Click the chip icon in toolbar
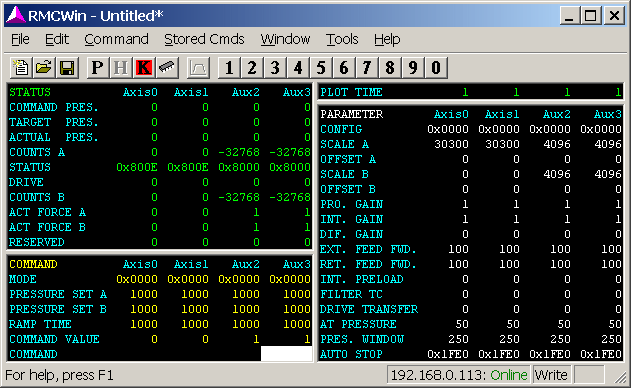 coord(167,67)
